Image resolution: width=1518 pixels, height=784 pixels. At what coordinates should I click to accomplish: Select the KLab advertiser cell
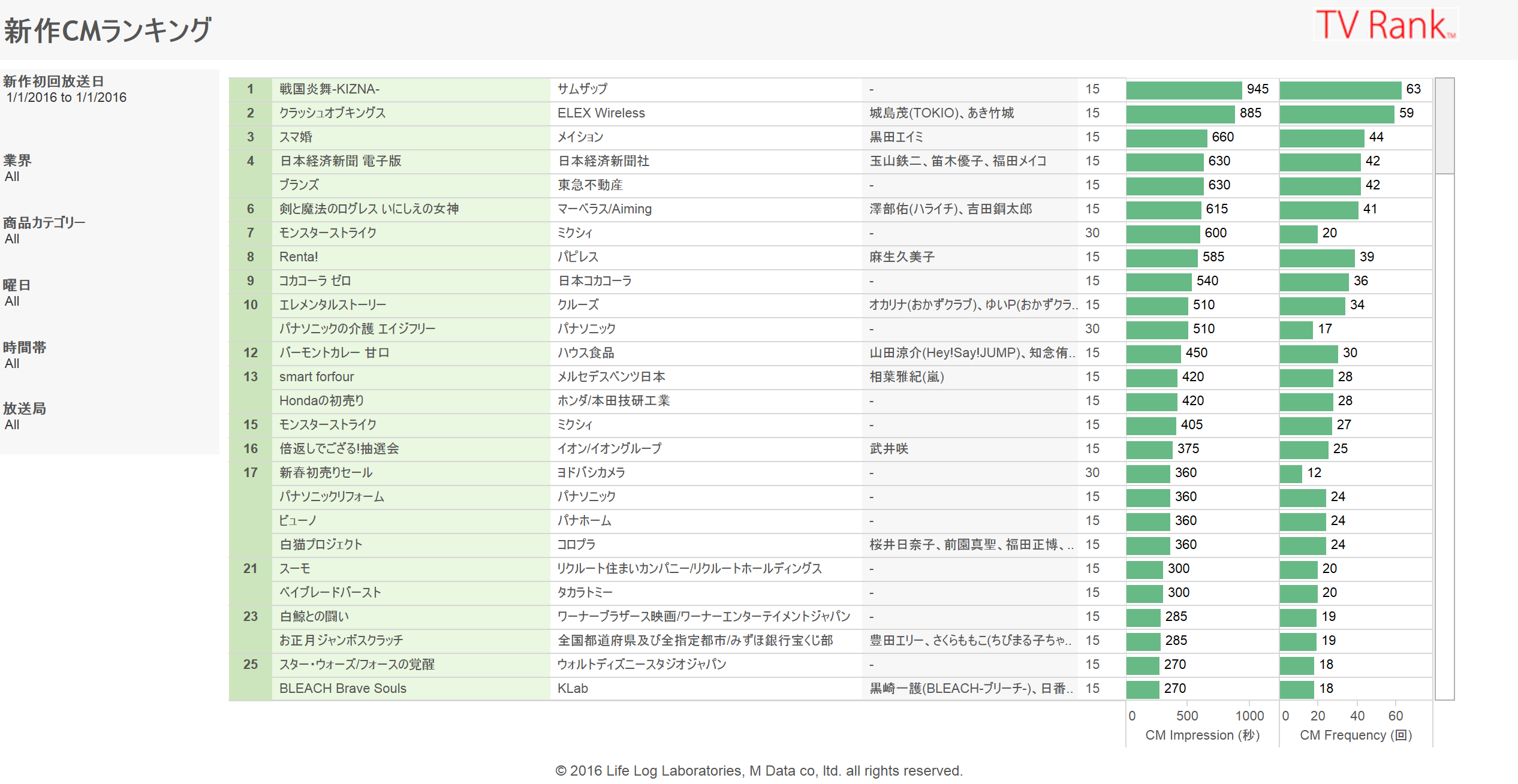573,689
